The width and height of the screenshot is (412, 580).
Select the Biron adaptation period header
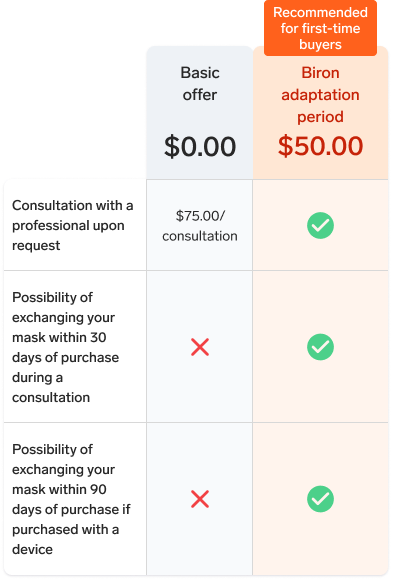321,113
